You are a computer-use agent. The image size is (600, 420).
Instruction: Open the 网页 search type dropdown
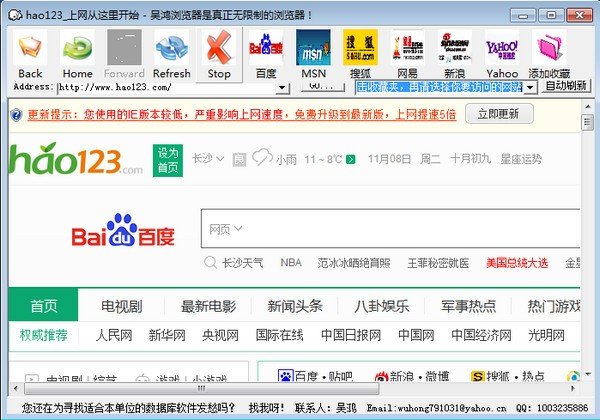pos(225,229)
